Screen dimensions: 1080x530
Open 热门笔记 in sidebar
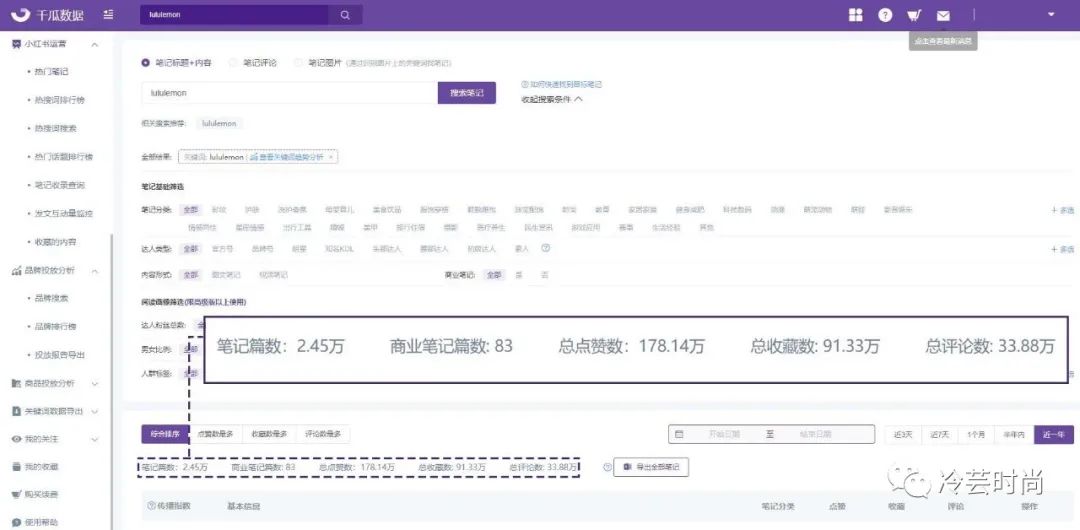point(51,72)
